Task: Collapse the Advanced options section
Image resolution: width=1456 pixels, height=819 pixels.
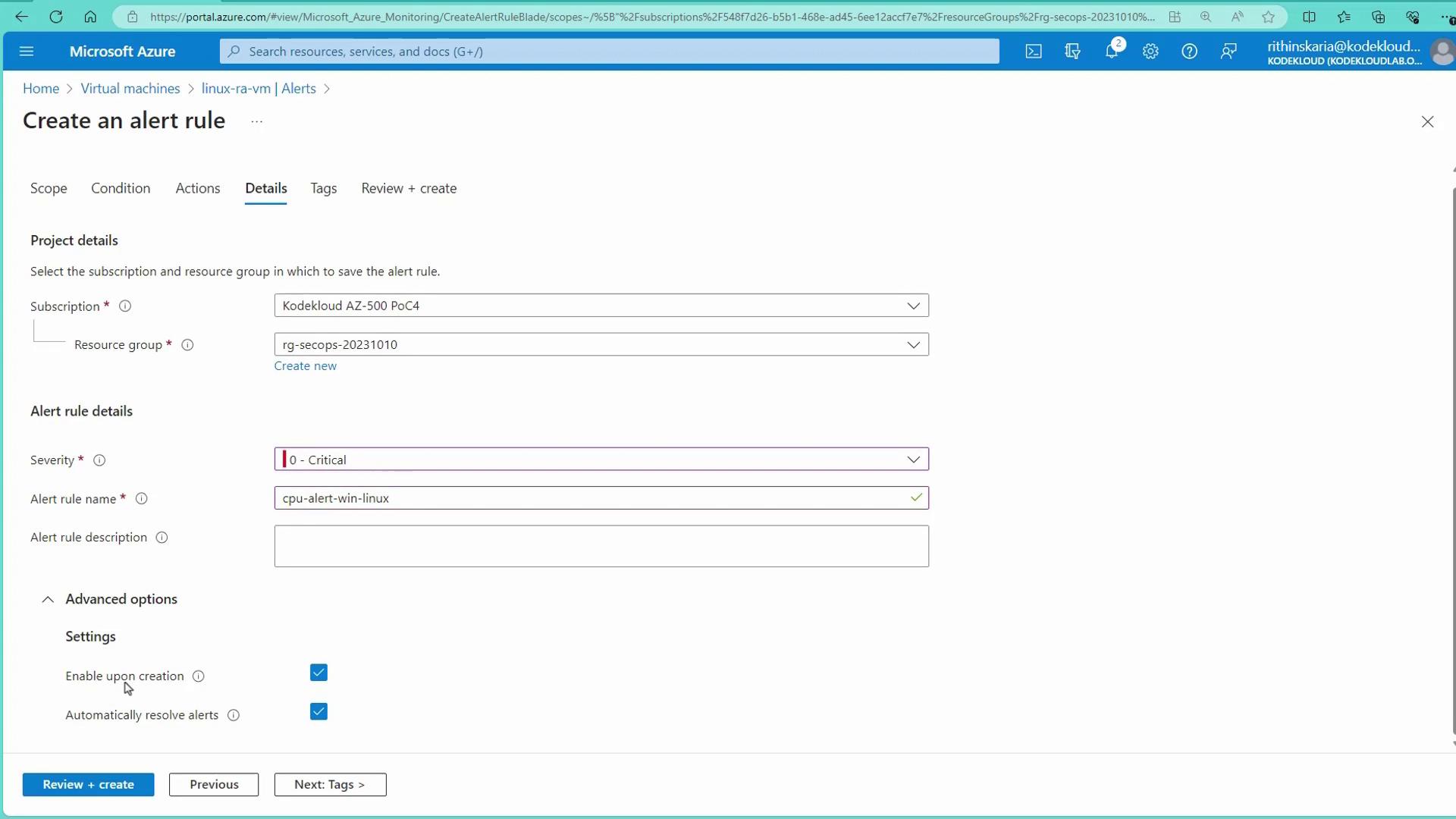Action: (48, 599)
